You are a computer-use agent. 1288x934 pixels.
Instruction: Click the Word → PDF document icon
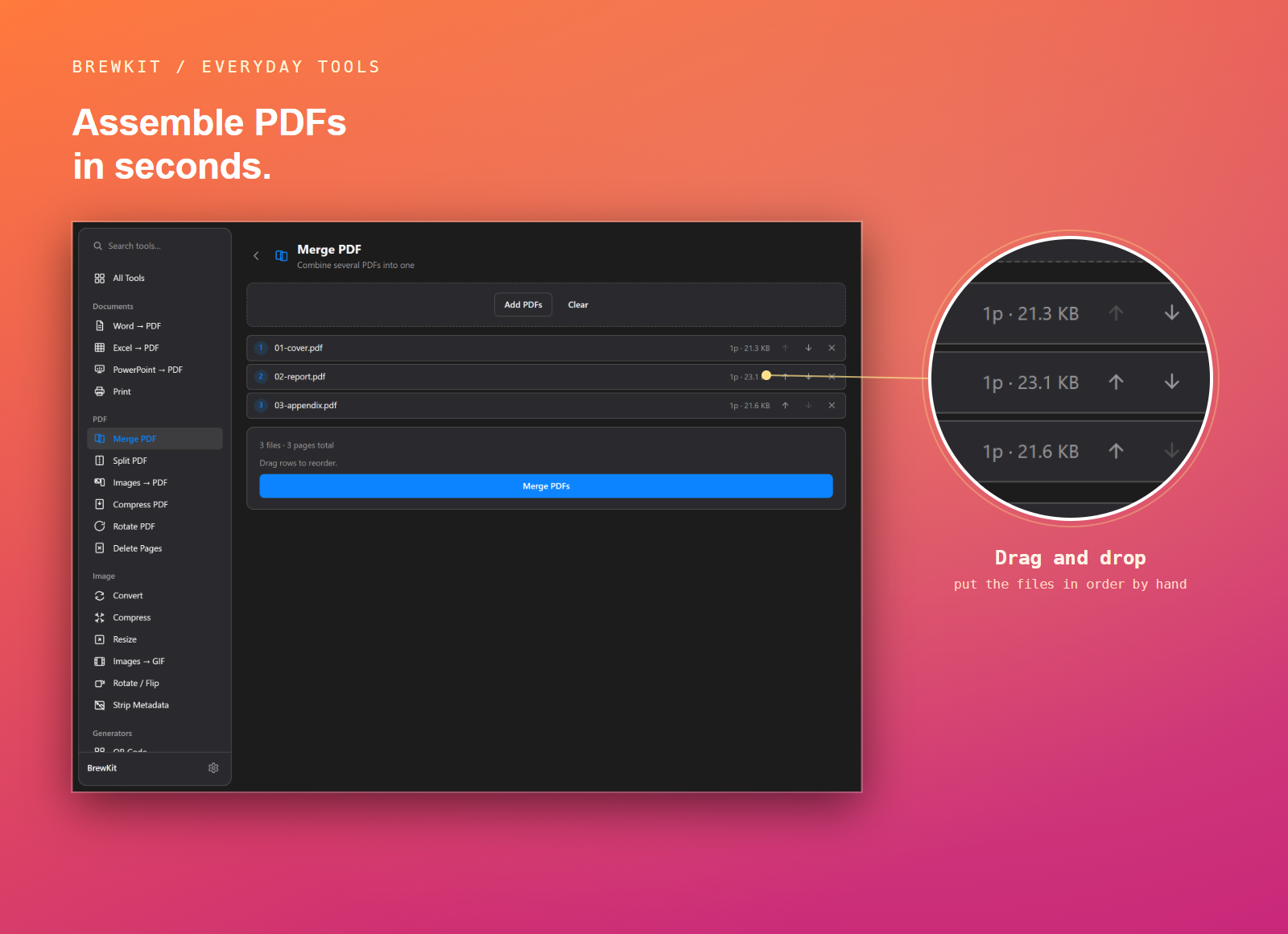click(100, 326)
